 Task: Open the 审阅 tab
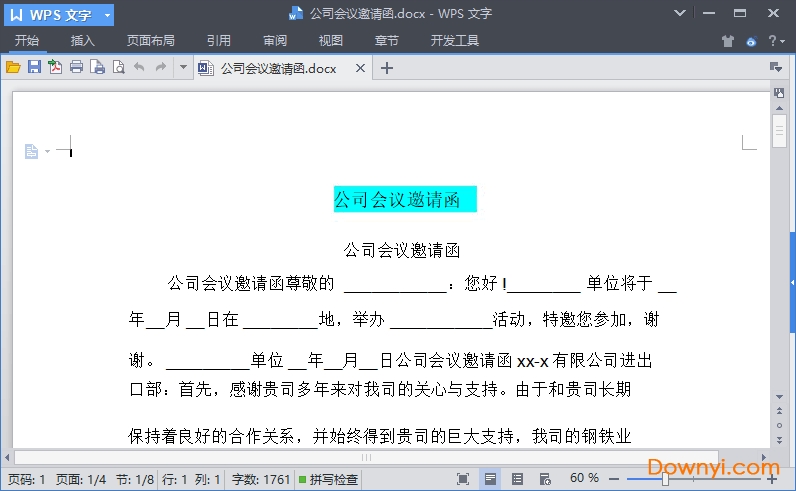coord(275,41)
